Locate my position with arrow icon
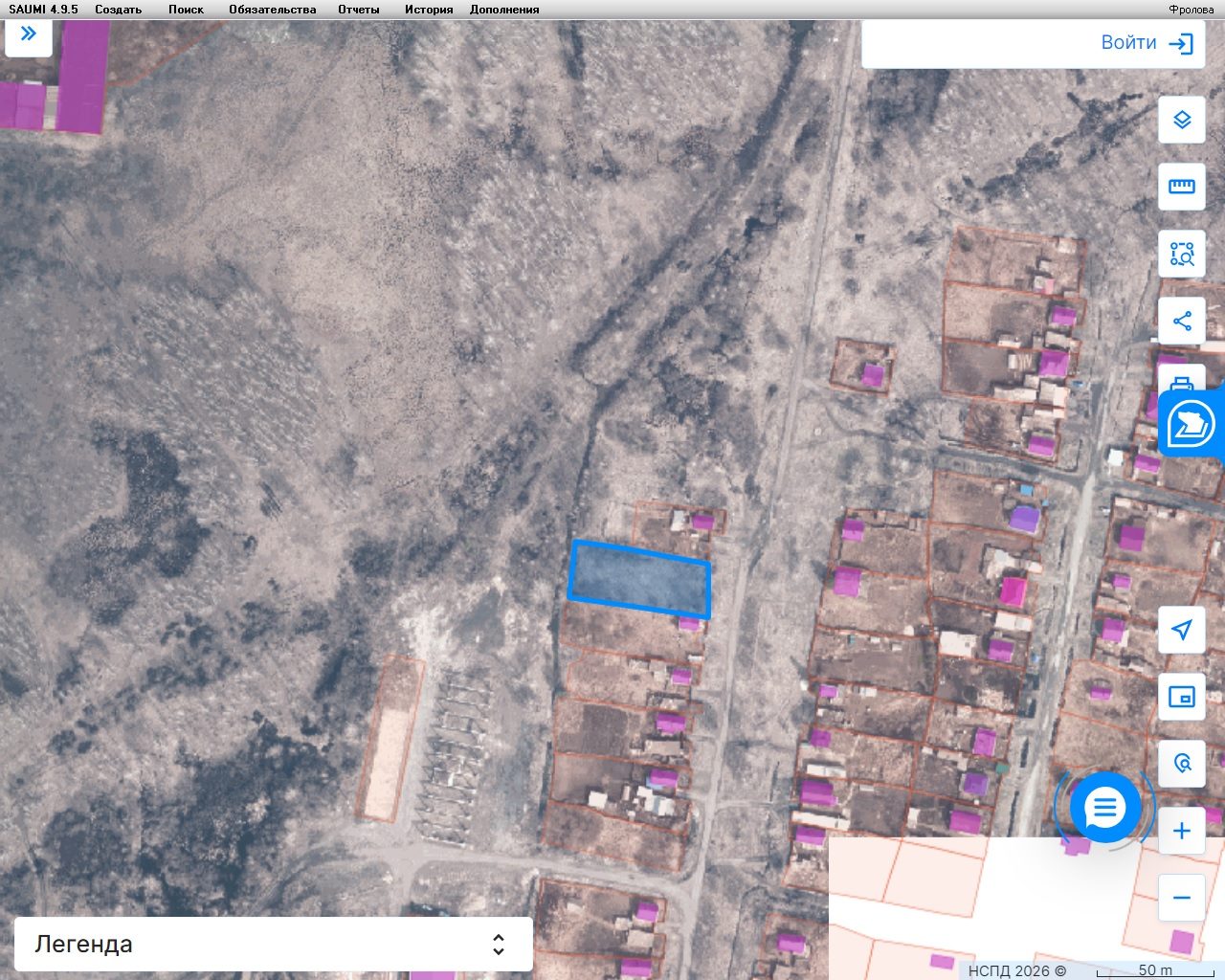1225x980 pixels. [1182, 630]
